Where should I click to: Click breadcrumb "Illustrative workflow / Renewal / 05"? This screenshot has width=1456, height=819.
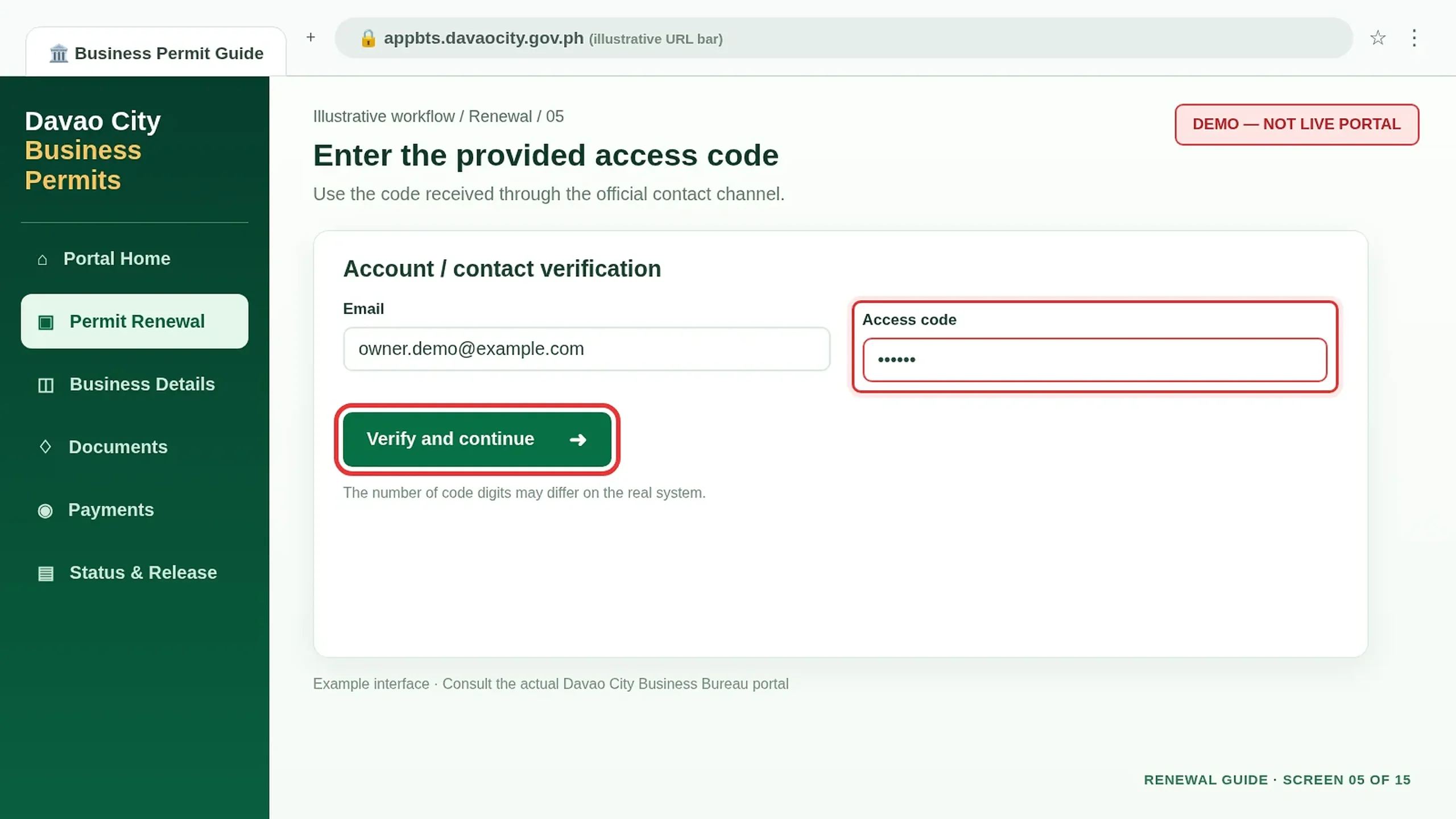point(438,117)
